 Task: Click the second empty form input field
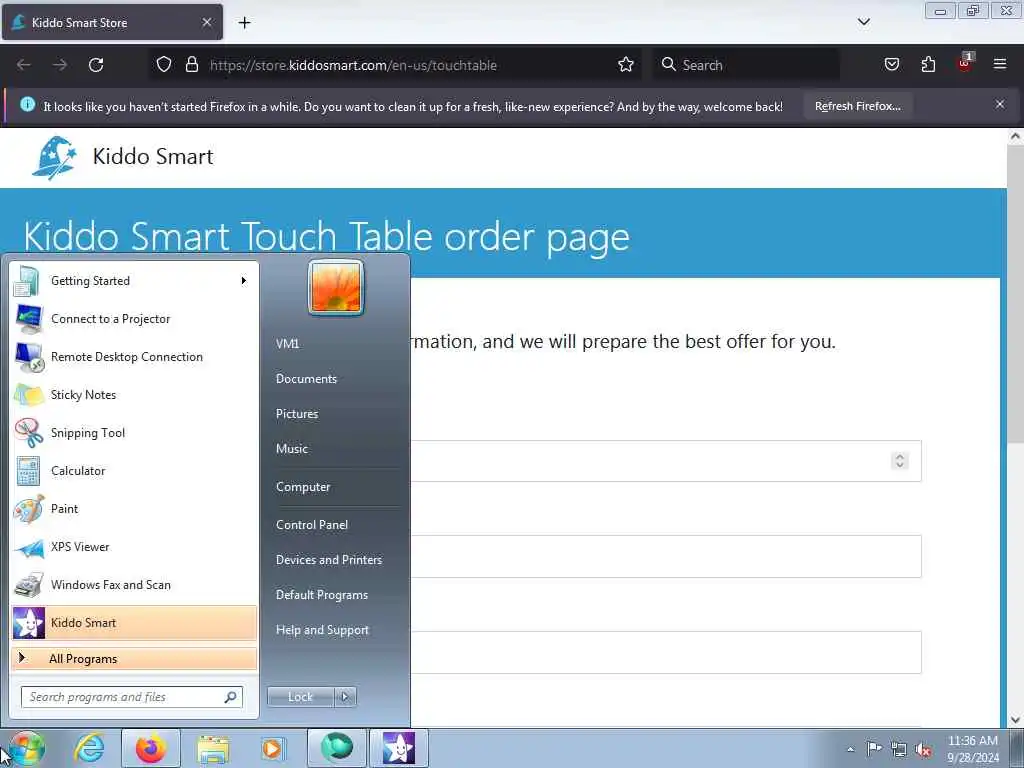[666, 556]
